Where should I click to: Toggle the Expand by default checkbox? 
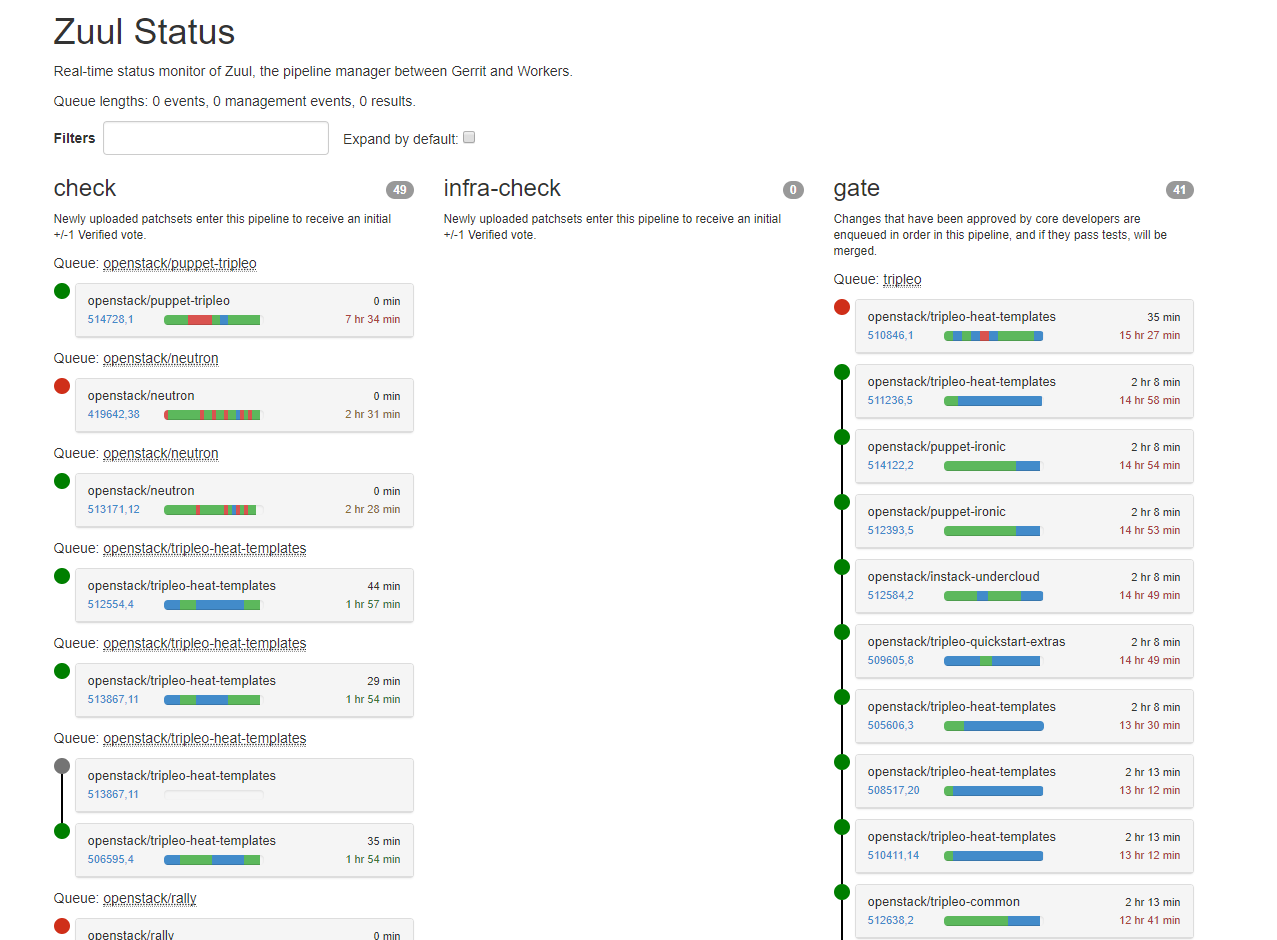pyautogui.click(x=469, y=138)
